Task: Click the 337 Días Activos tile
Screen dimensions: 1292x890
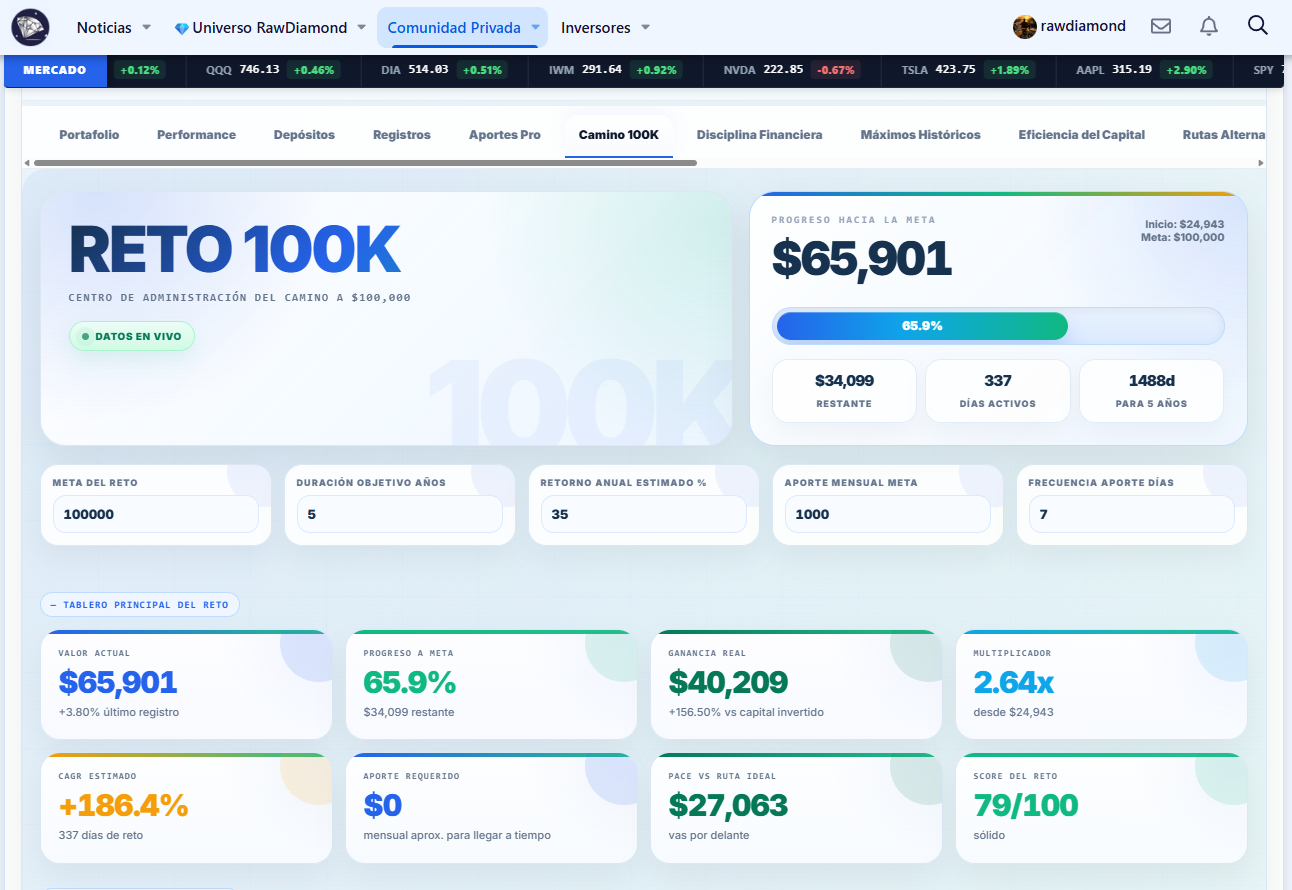Action: coord(998,391)
